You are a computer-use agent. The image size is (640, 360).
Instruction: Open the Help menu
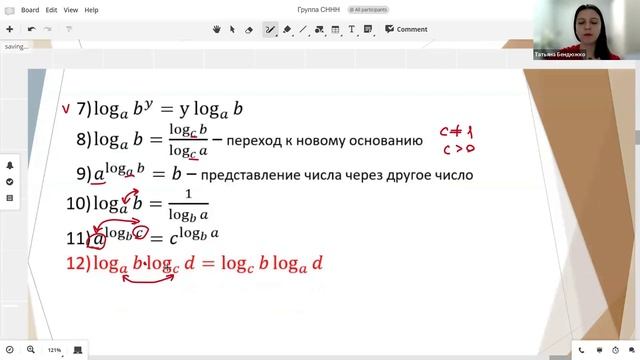91,10
